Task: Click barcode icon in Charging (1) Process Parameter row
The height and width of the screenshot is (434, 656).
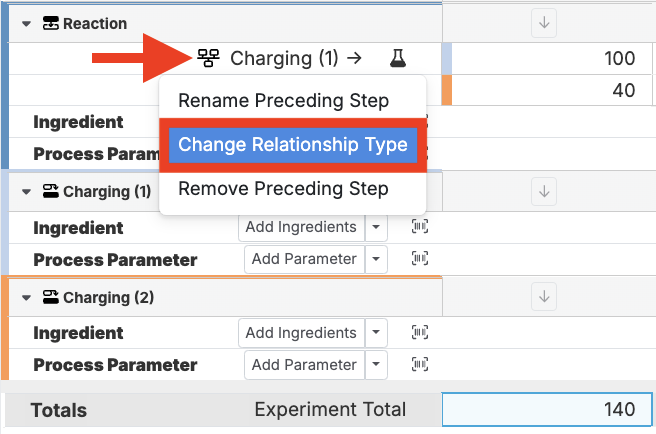Action: pyautogui.click(x=420, y=259)
